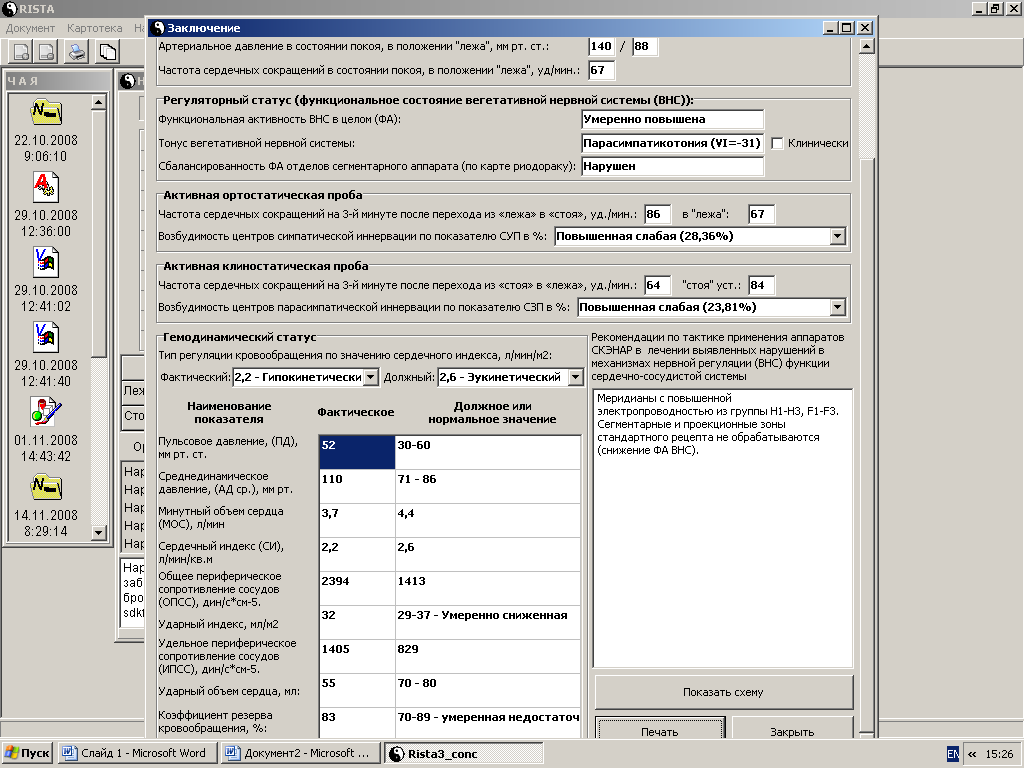Click the ОПСС normal cell 1413

(488, 588)
